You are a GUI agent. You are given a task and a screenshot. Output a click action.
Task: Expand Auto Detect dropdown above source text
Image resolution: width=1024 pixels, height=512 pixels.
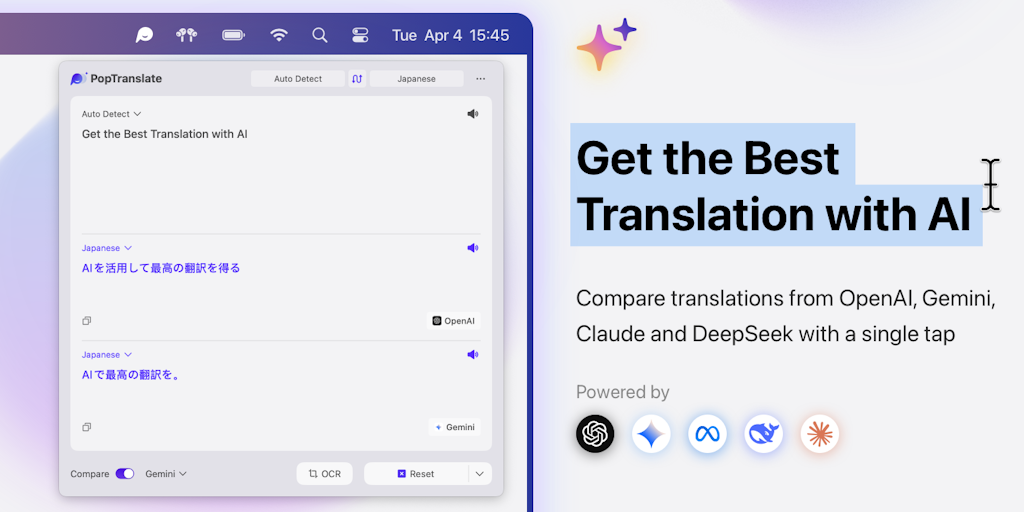pyautogui.click(x=111, y=114)
